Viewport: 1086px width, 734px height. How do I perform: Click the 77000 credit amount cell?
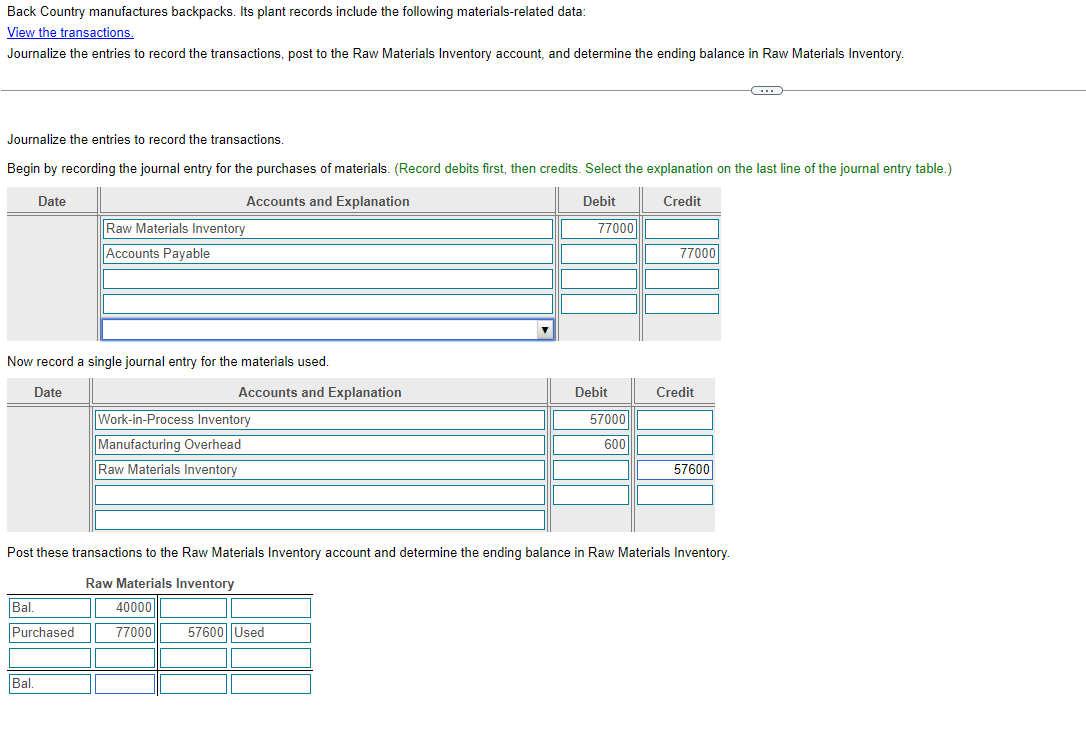(681, 253)
